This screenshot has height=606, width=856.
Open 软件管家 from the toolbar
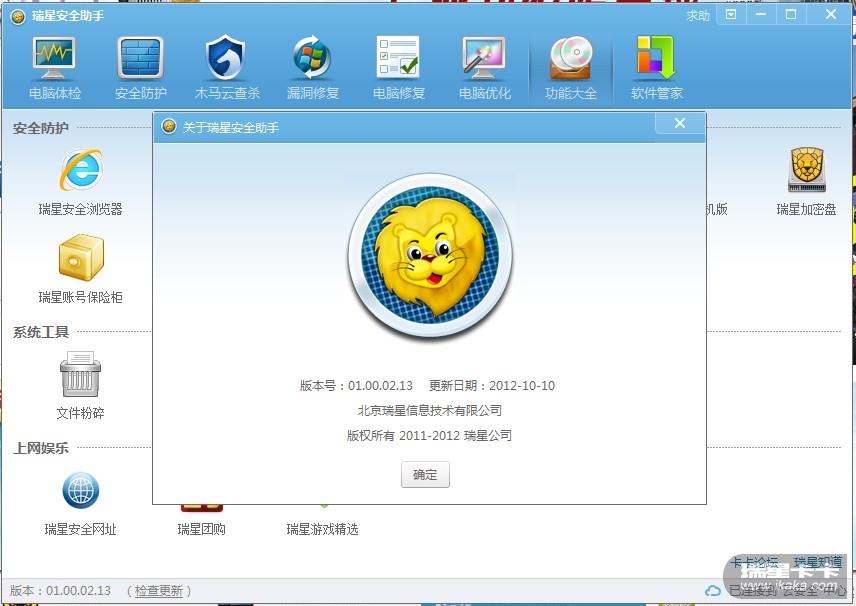[656, 68]
